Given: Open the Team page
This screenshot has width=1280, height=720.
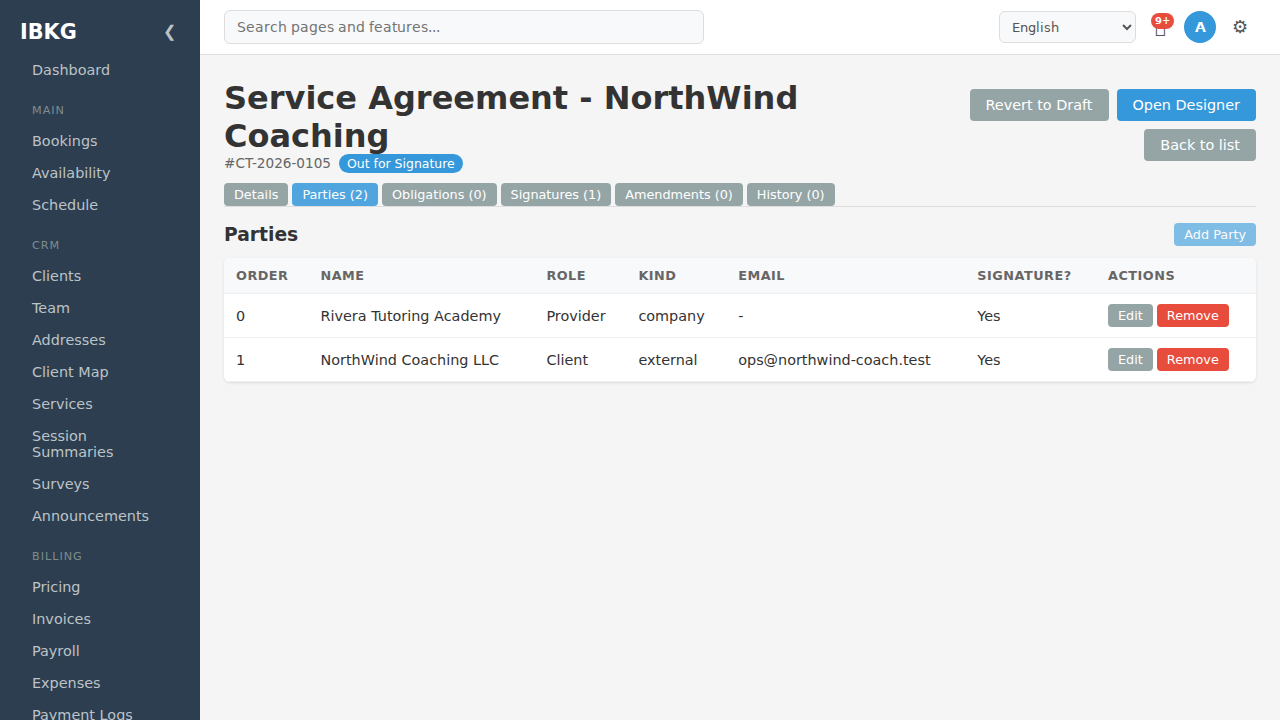Looking at the screenshot, I should (x=51, y=308).
